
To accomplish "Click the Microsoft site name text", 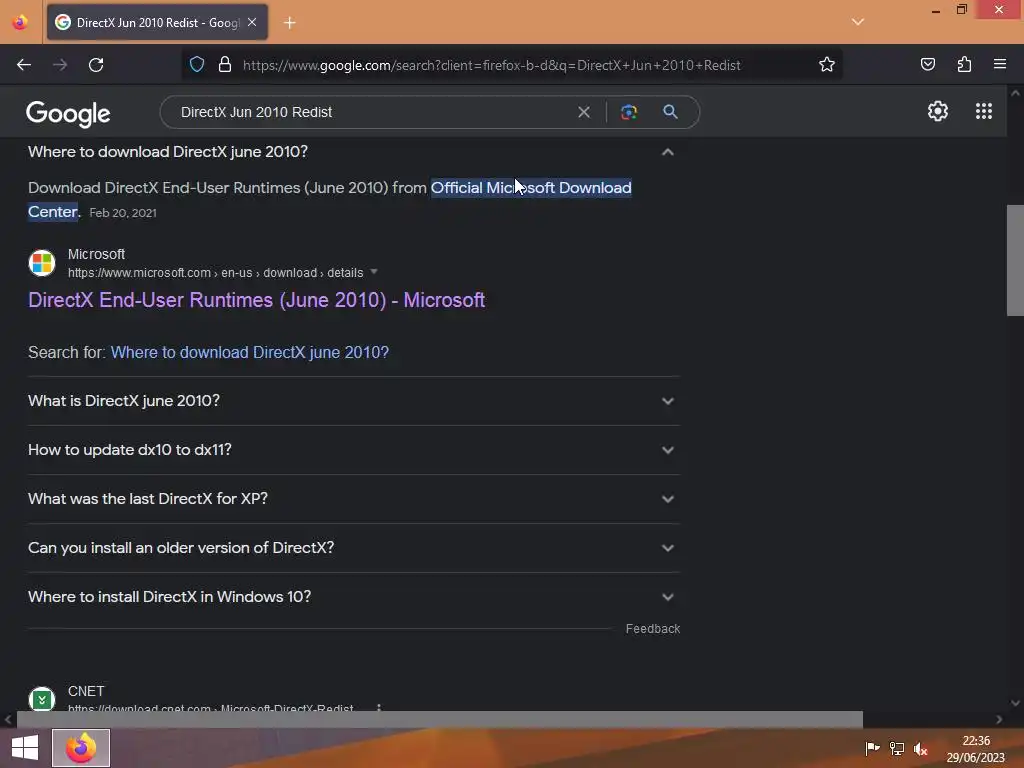I will pos(96,254).
